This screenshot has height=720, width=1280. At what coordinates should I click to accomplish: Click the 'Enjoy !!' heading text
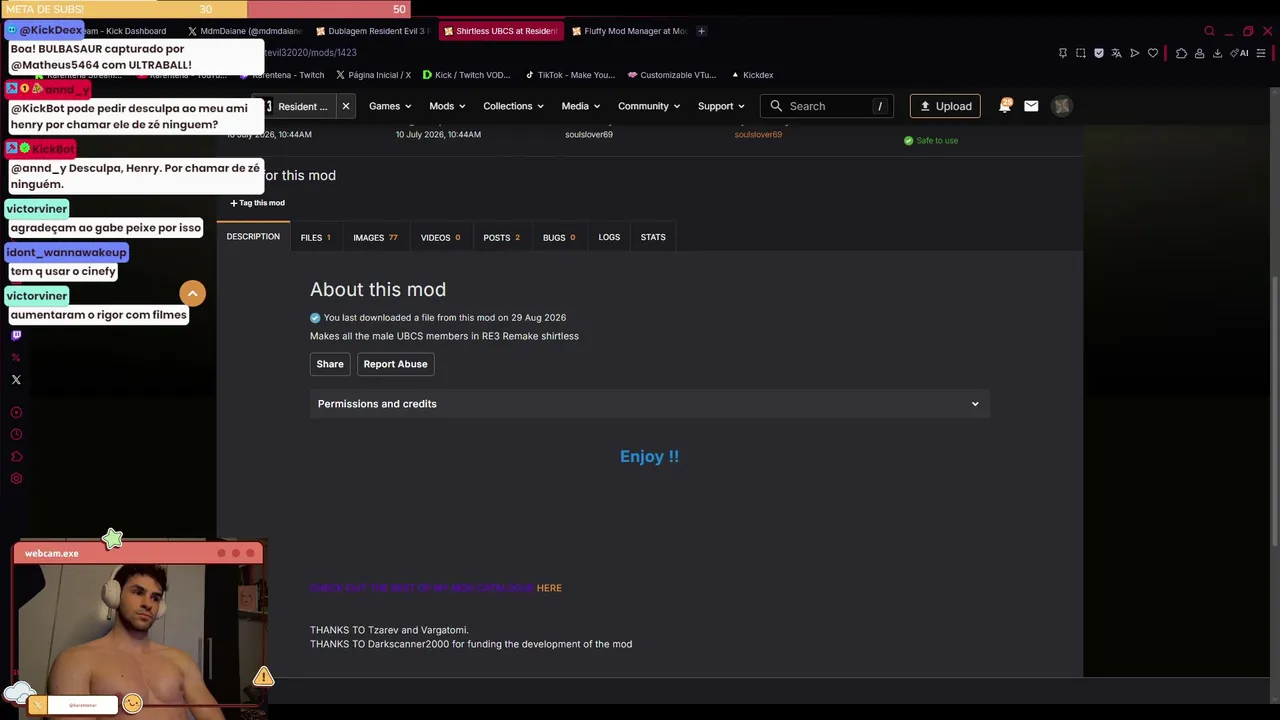(x=649, y=456)
